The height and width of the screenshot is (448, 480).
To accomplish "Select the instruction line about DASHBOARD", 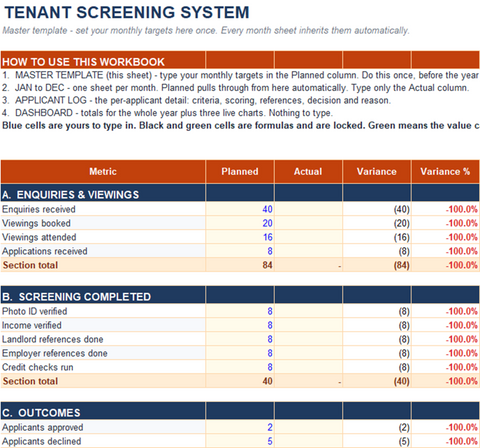I will (167, 113).
